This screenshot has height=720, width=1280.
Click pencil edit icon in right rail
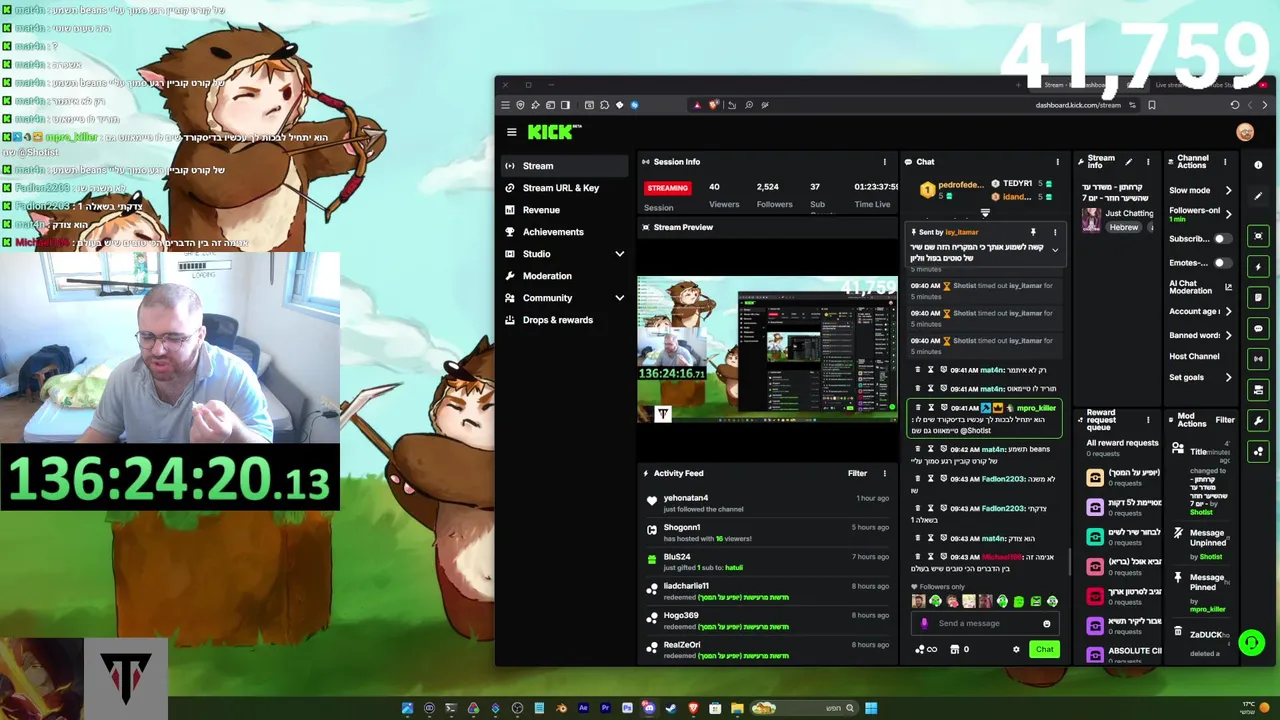tap(1258, 196)
